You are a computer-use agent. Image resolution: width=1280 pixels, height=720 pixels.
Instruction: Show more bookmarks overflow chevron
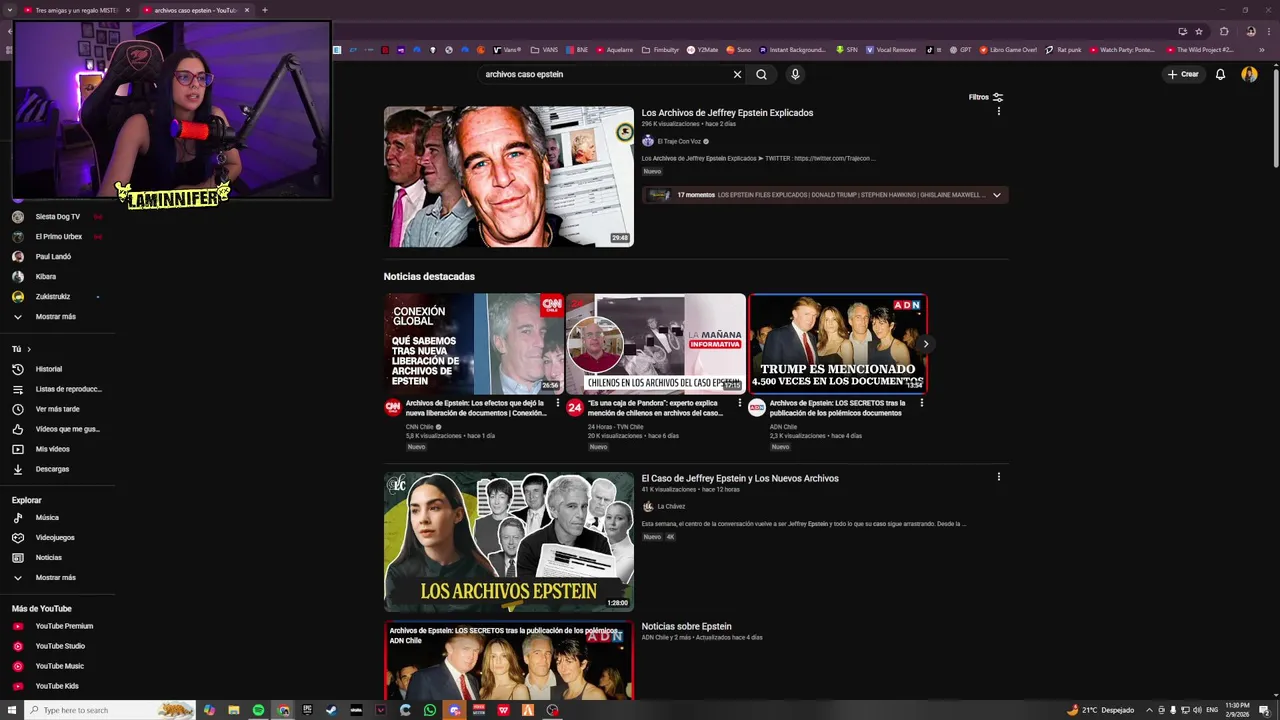tap(1264, 49)
